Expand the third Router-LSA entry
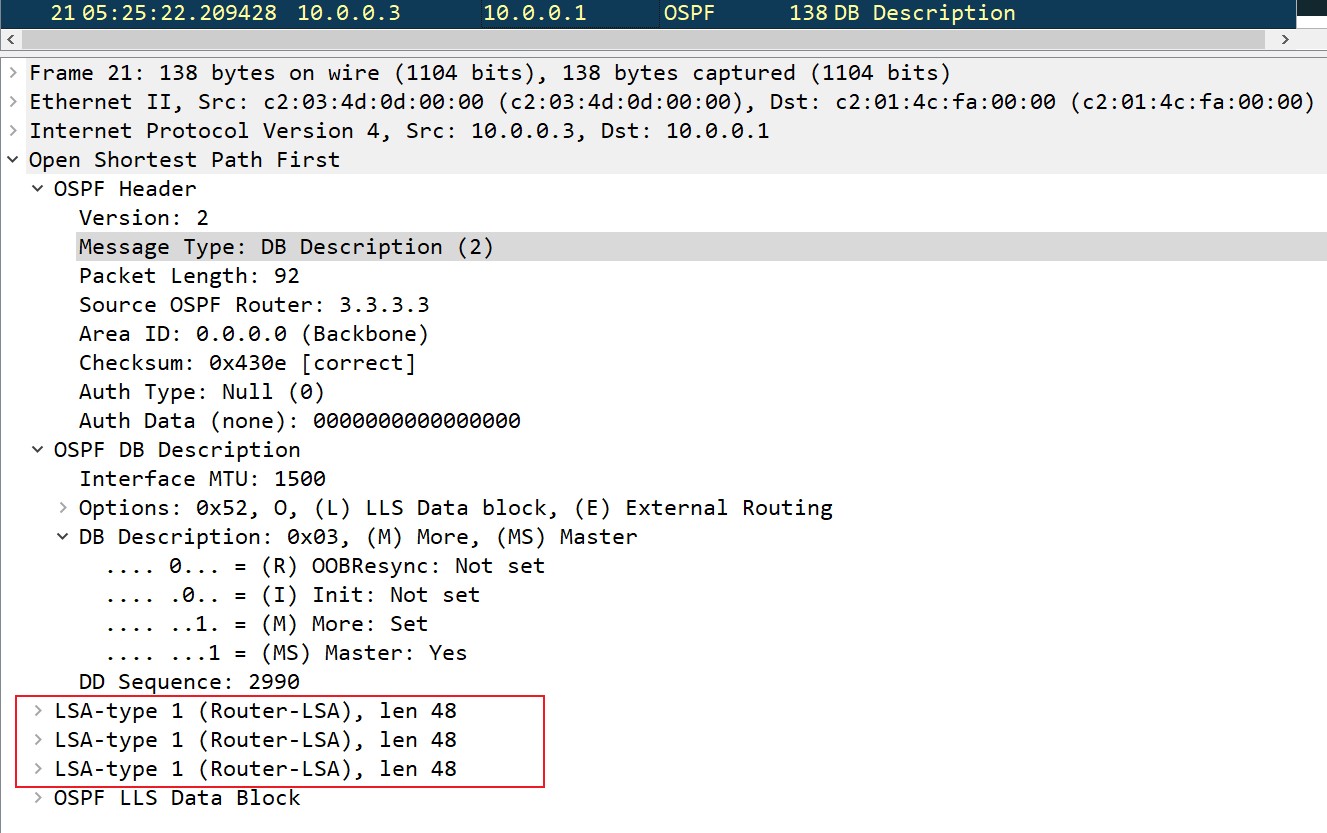Viewport: 1327px width, 833px height. click(x=38, y=769)
